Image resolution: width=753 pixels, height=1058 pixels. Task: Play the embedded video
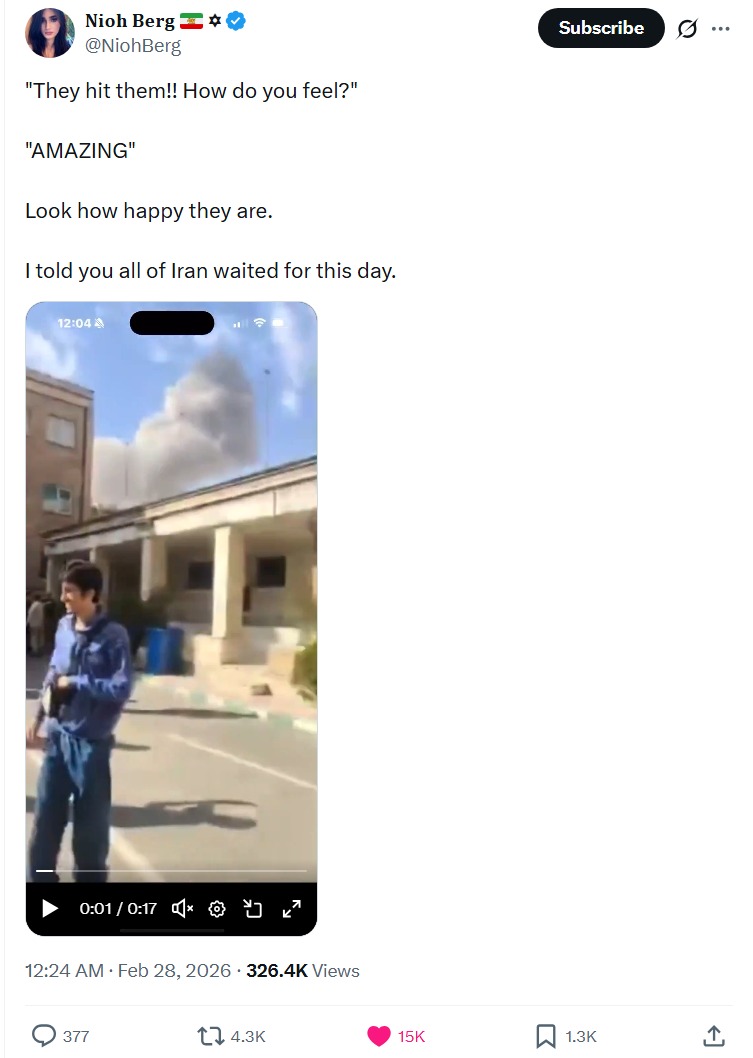click(x=50, y=908)
